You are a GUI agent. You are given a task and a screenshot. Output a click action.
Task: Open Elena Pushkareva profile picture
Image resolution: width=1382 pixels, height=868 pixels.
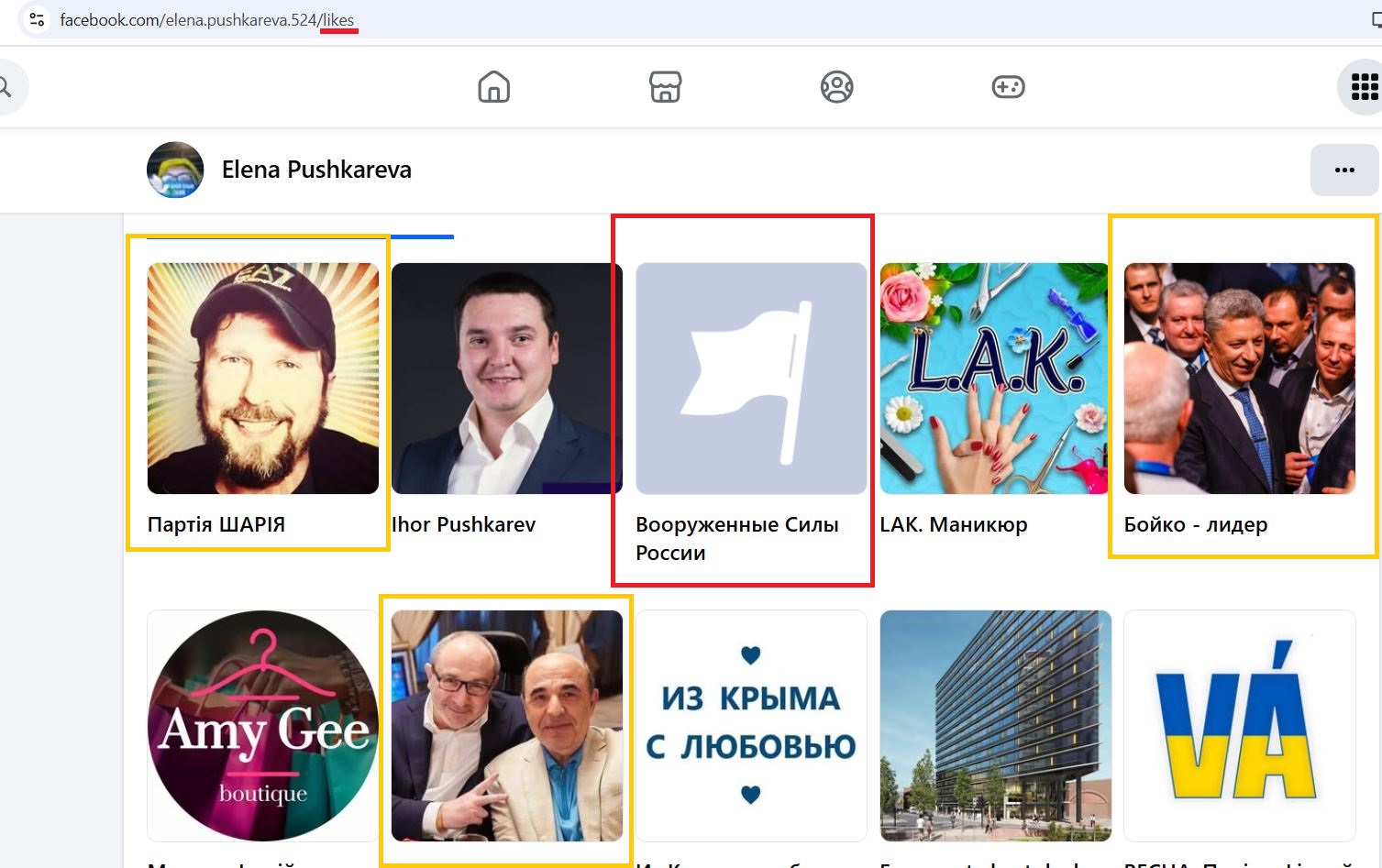tap(175, 170)
